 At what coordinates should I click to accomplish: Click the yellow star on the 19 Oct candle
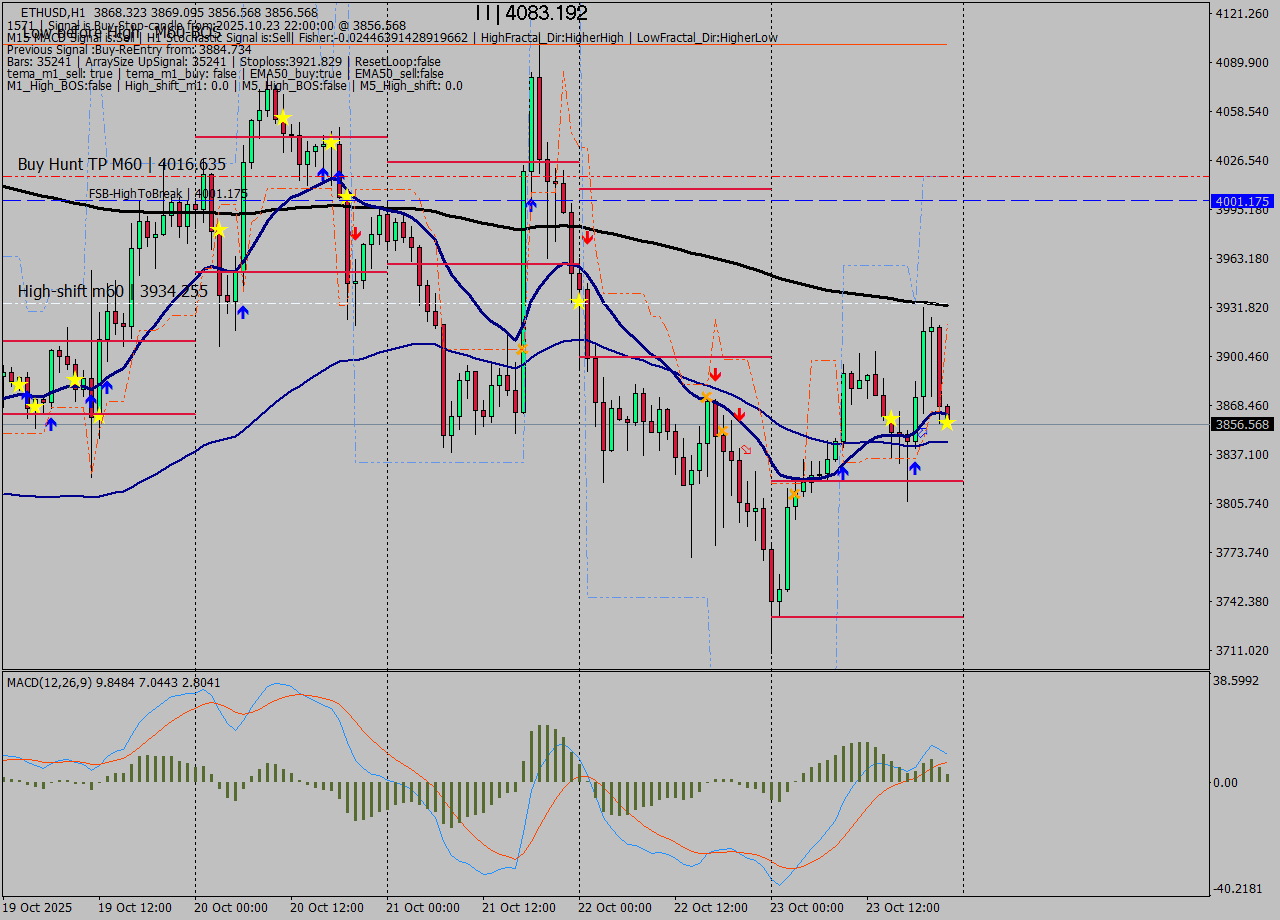click(x=19, y=385)
